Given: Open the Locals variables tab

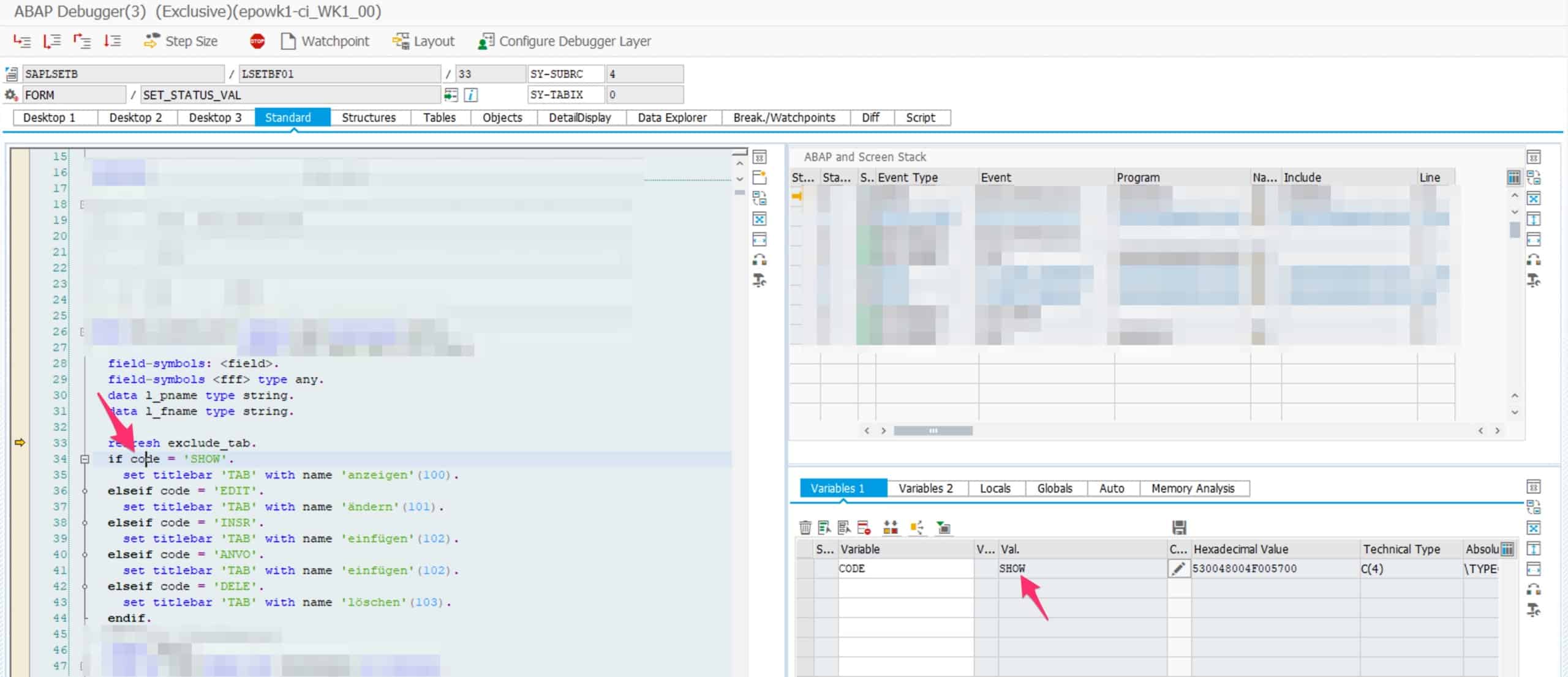Looking at the screenshot, I should [995, 488].
